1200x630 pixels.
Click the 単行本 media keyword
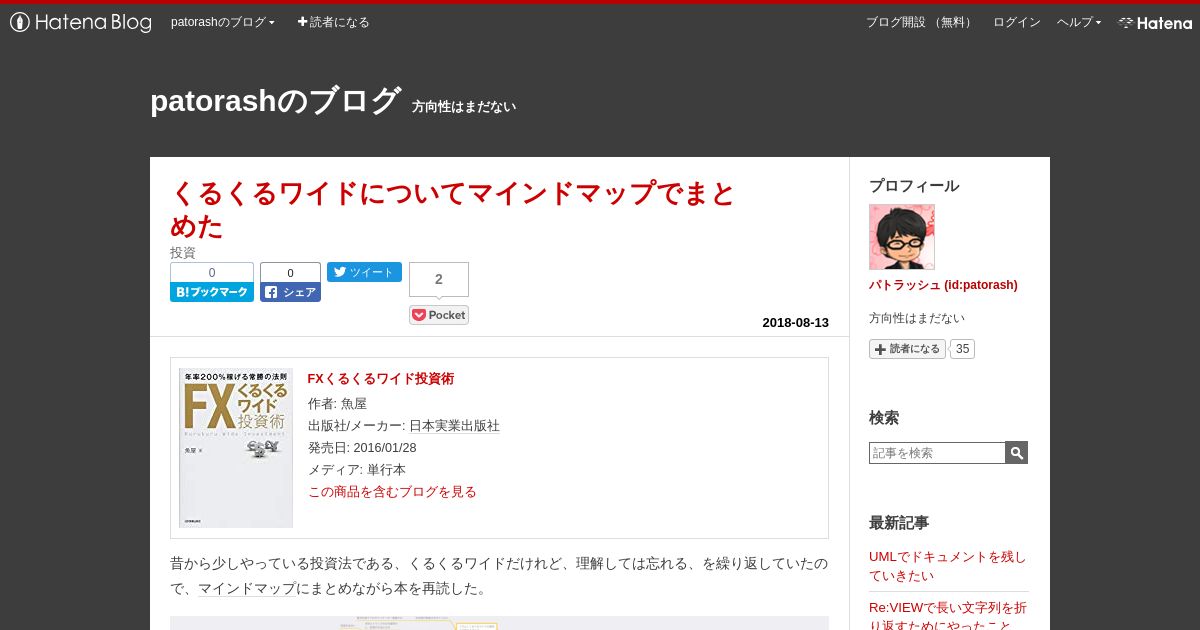pos(386,469)
